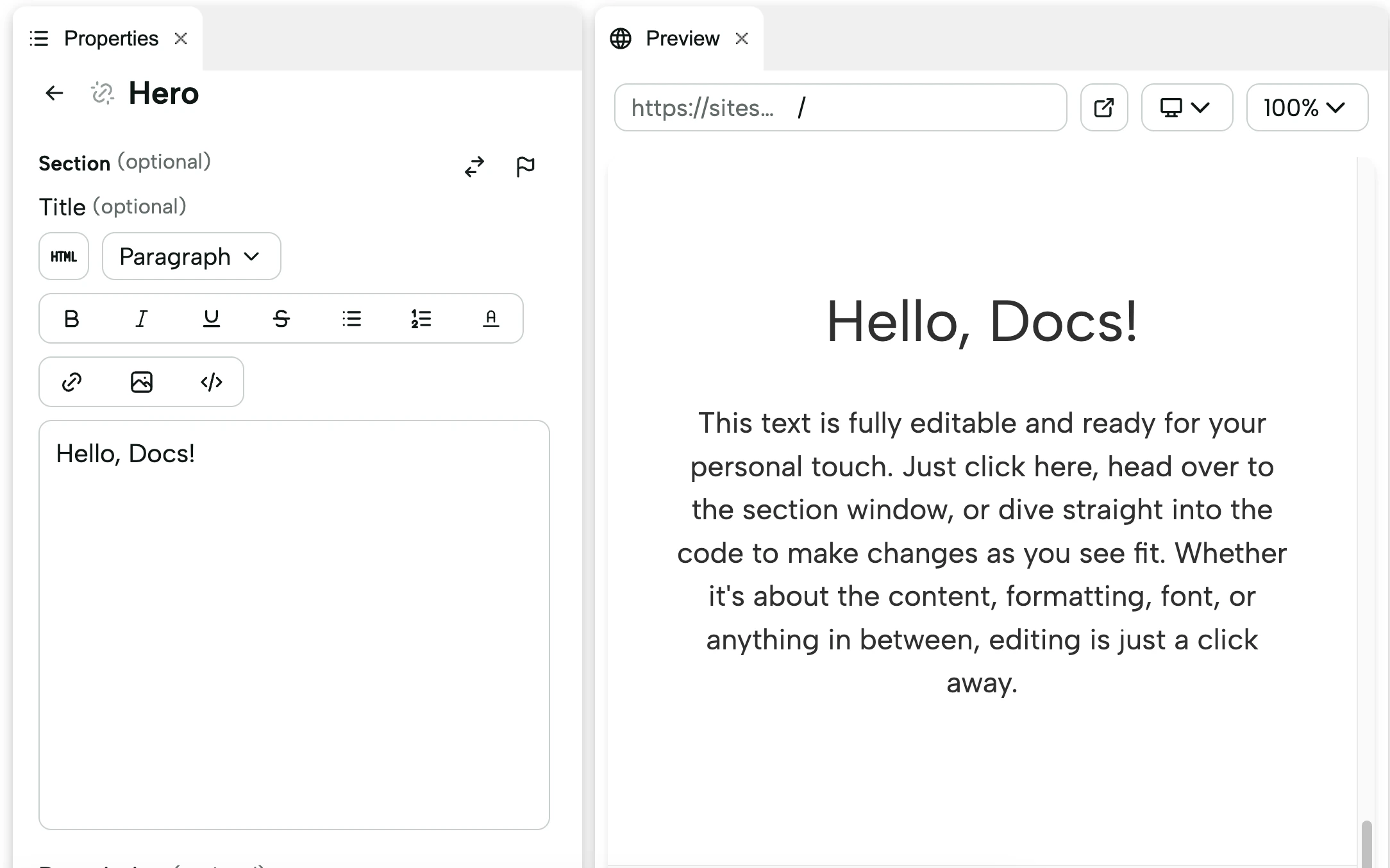Switch to the Properties tab
The width and height of the screenshot is (1390, 868).
point(110,38)
